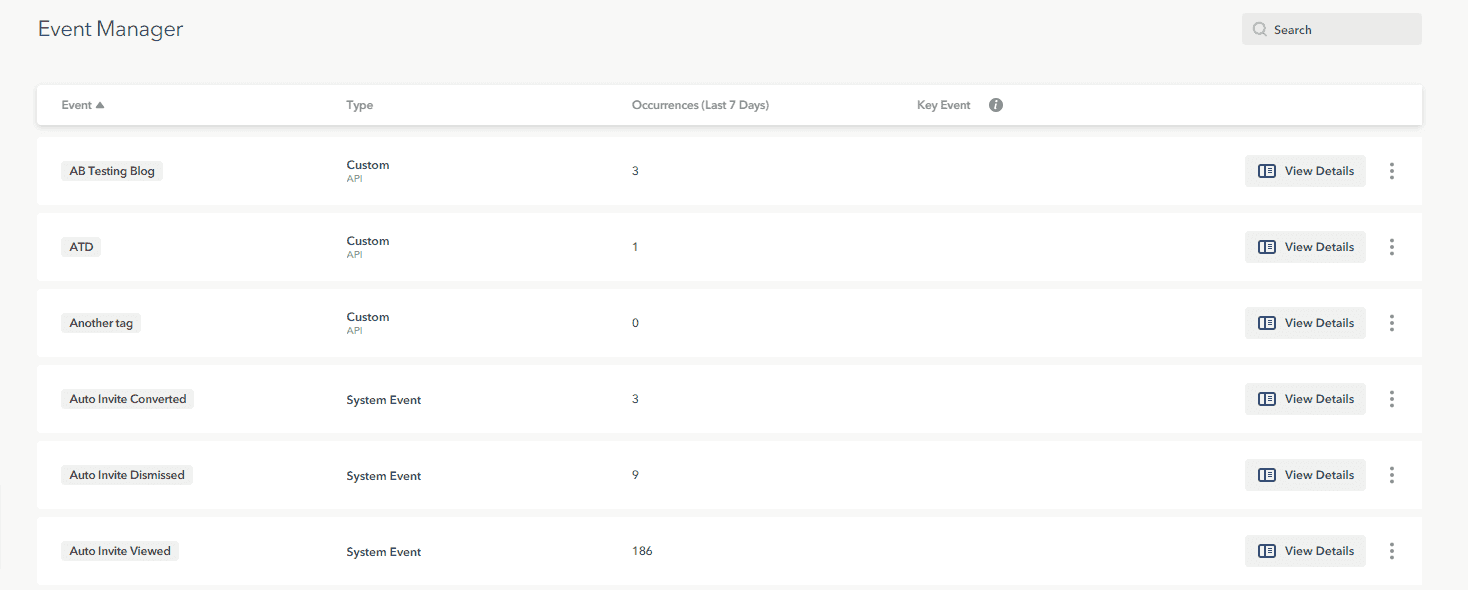This screenshot has width=1468, height=590.
Task: View Details for Auto Invite Dismissed
Action: coord(1305,475)
